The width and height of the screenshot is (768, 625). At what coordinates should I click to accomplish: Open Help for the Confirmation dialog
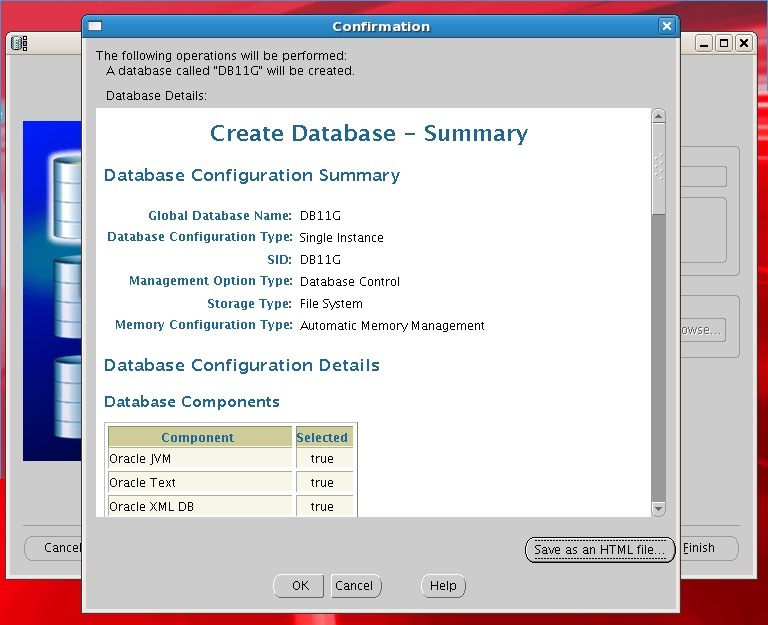pyautogui.click(x=443, y=586)
